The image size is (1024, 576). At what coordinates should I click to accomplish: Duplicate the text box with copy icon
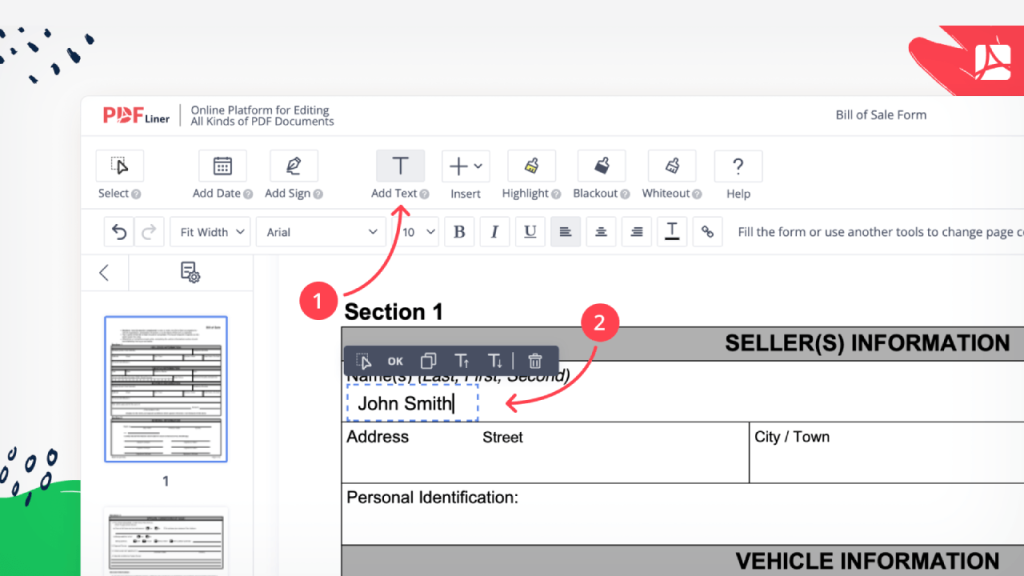click(428, 360)
